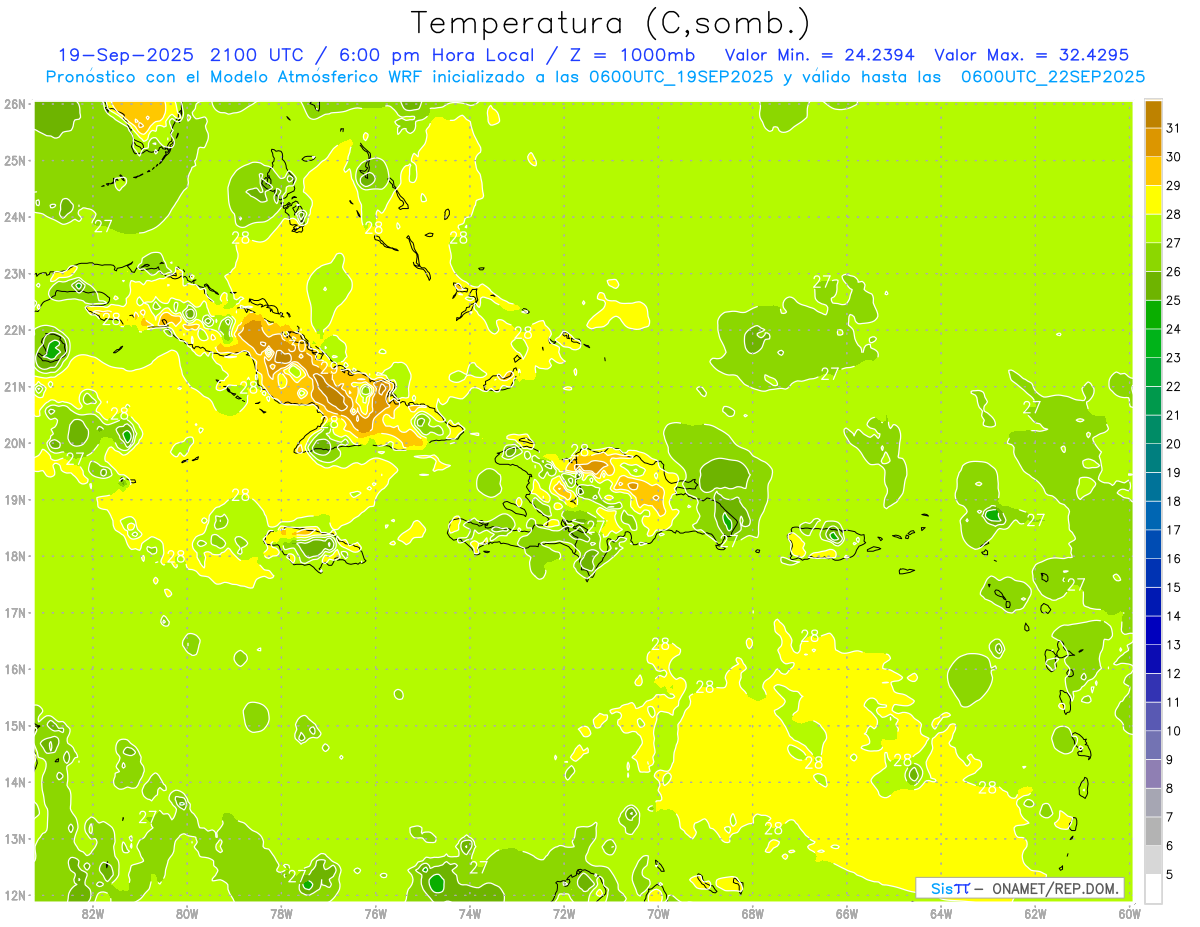Click the 5 label on the color scale
Viewport: 1200px width, 927px height.
(1170, 875)
